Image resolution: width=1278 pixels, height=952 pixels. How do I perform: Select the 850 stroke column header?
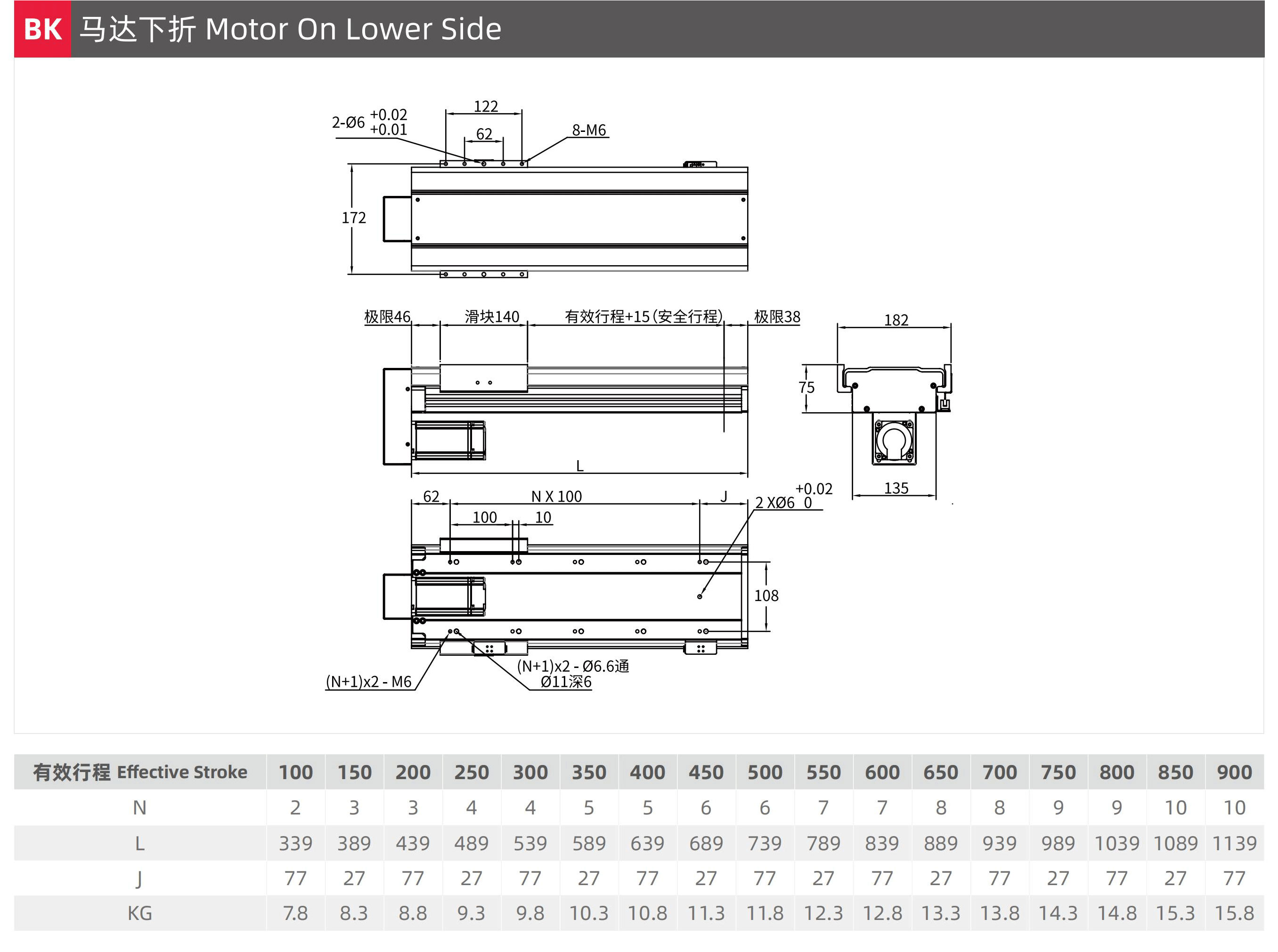(1175, 772)
